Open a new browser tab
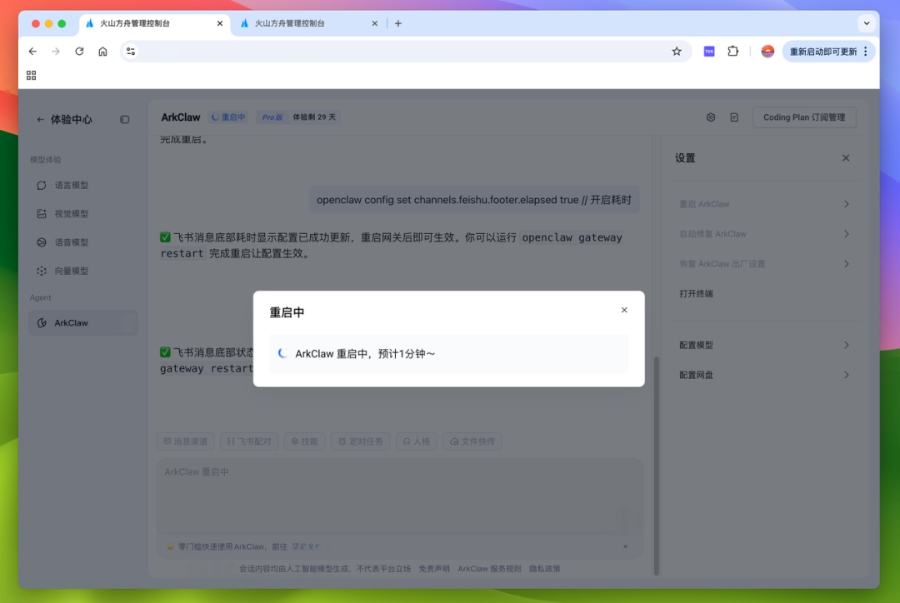The width and height of the screenshot is (900, 603). (398, 24)
